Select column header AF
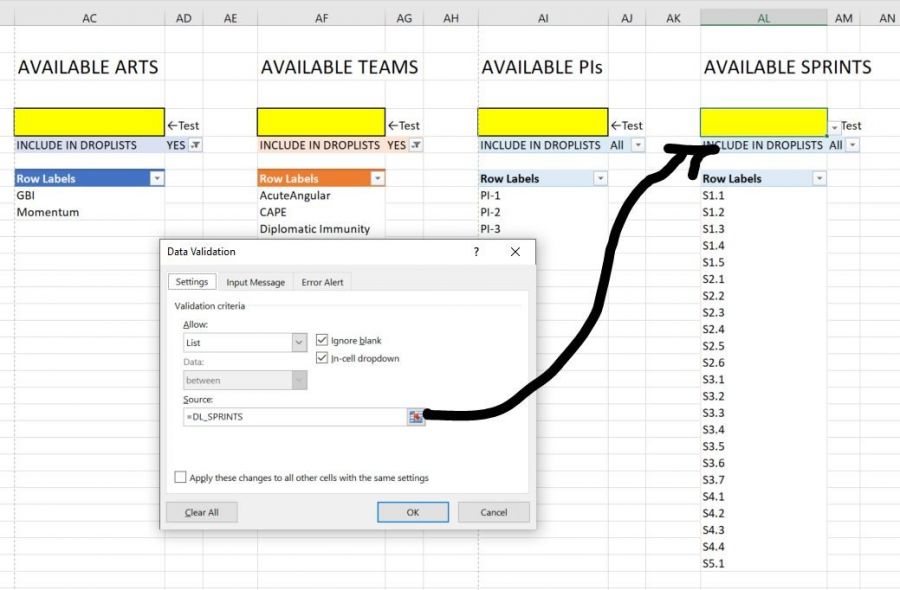Viewport: 900px width, 590px height. (321, 18)
